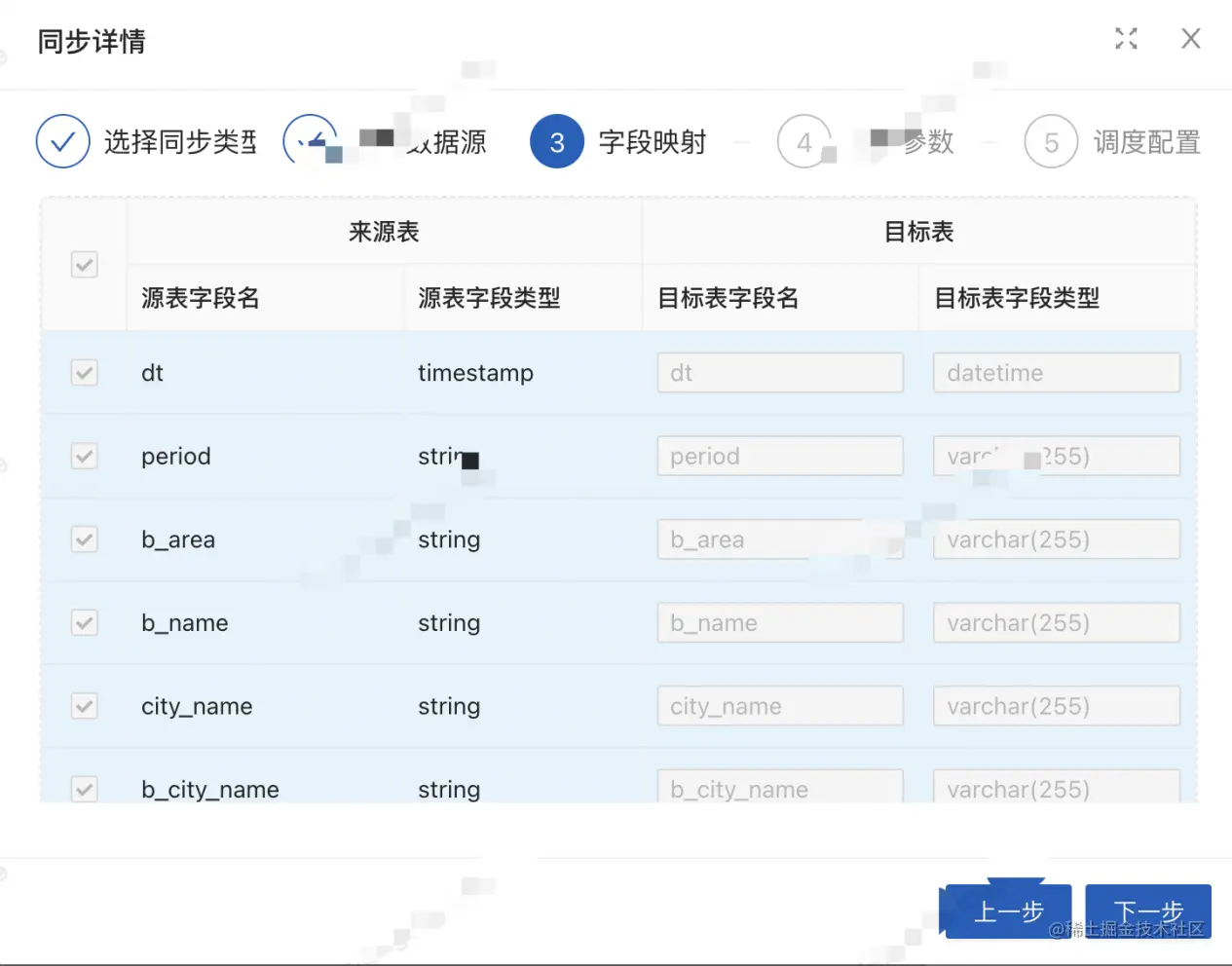This screenshot has height=966, width=1232.
Task: Click source field name period
Action: click(x=175, y=457)
